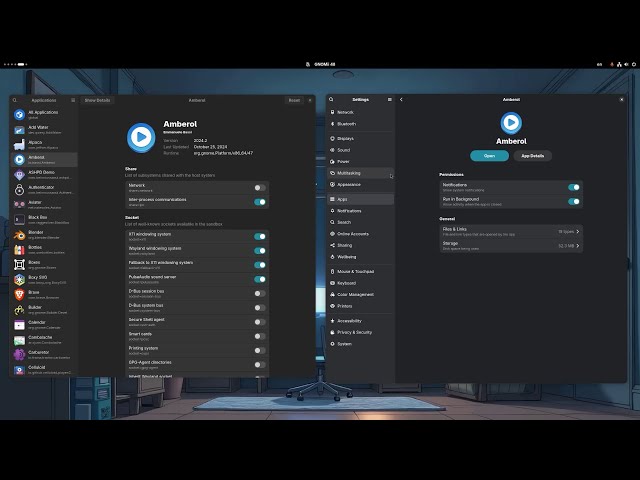
Task: Open Accessibility in Settings sidebar
Action: 360,321
